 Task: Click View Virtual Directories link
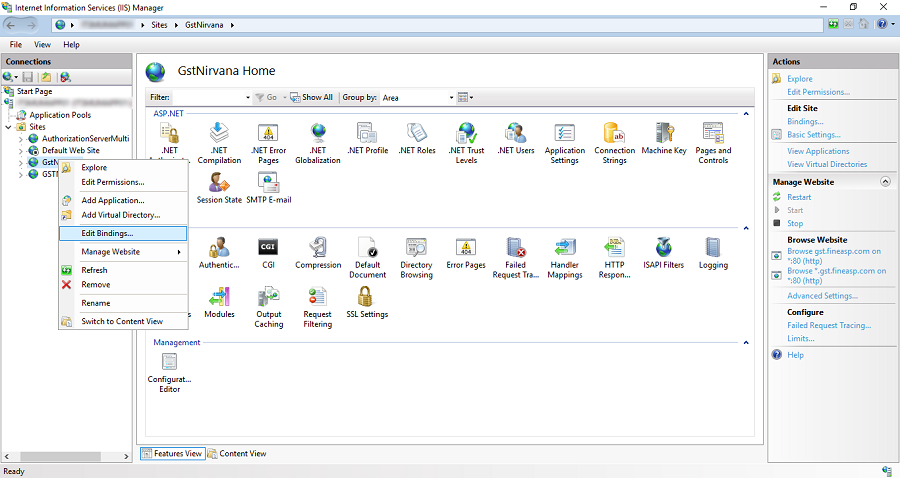pos(827,164)
